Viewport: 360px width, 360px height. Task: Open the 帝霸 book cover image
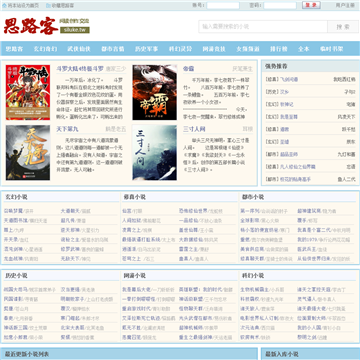tap(155, 92)
